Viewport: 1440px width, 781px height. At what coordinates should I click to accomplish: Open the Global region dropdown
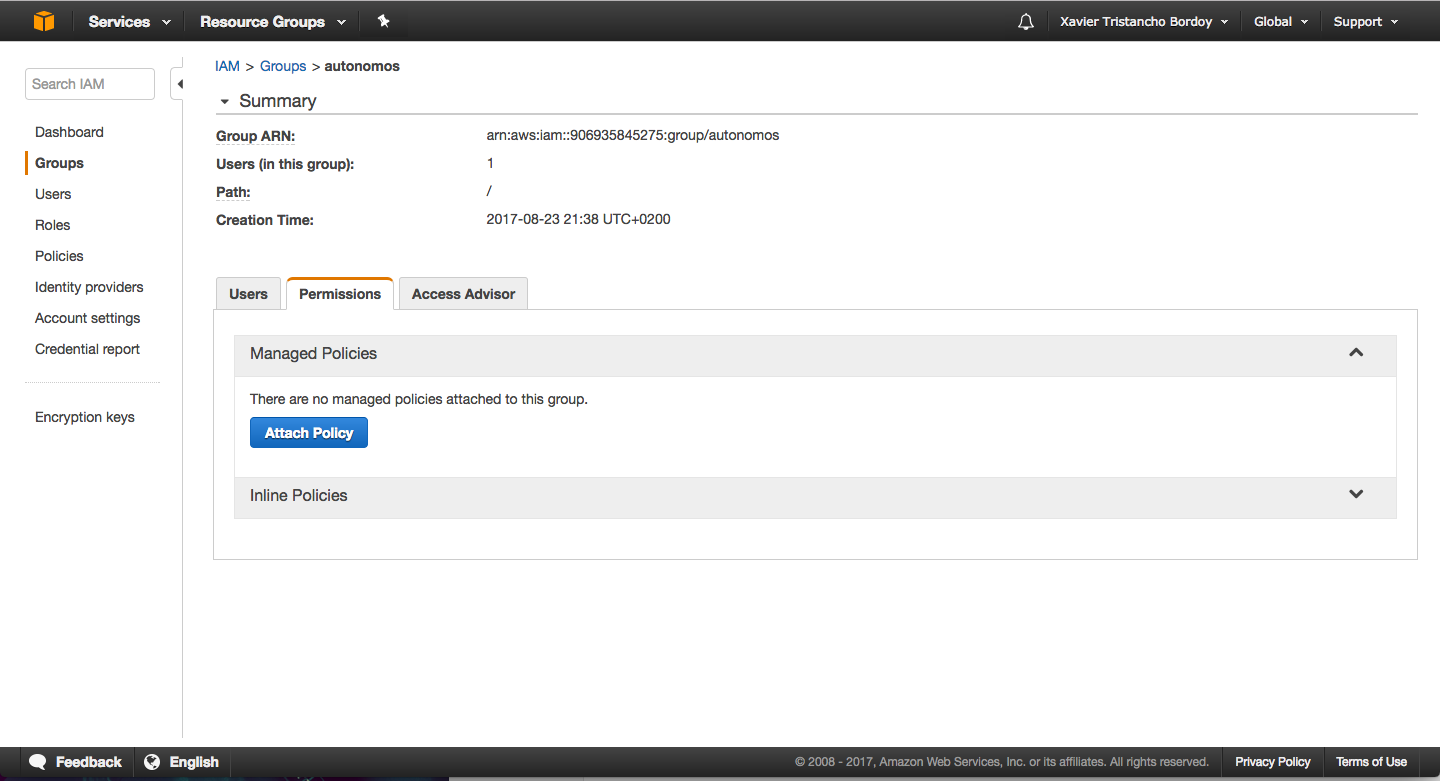click(1281, 21)
